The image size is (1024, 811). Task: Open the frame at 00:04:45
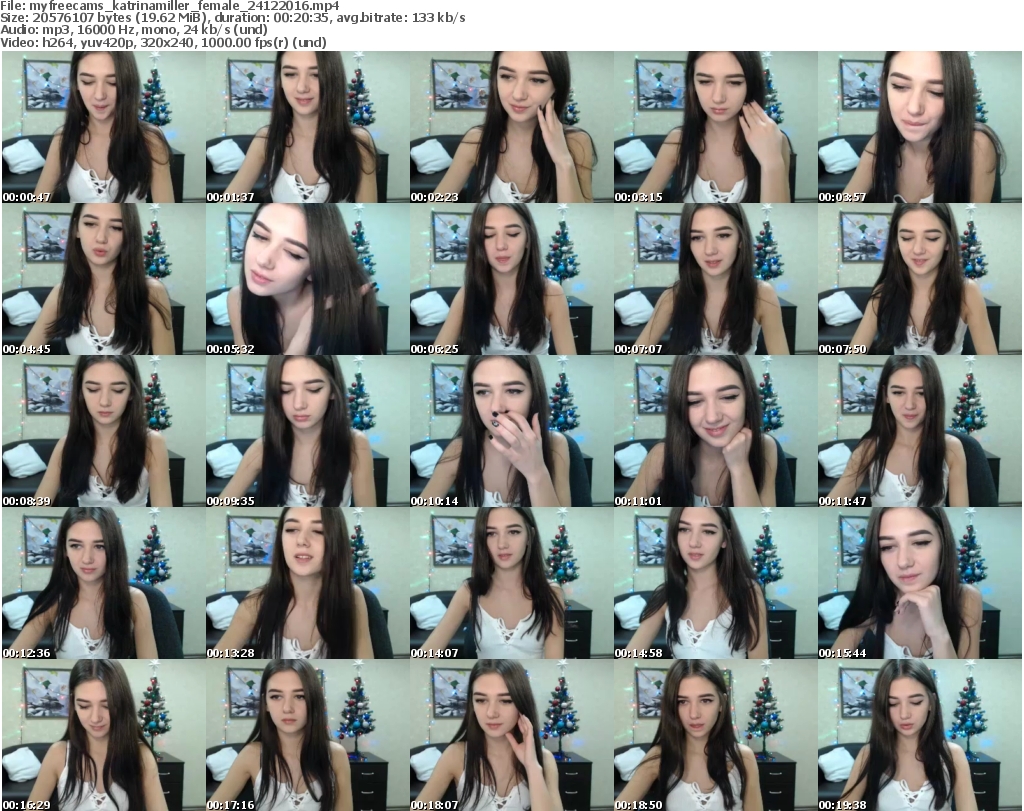coord(103,279)
